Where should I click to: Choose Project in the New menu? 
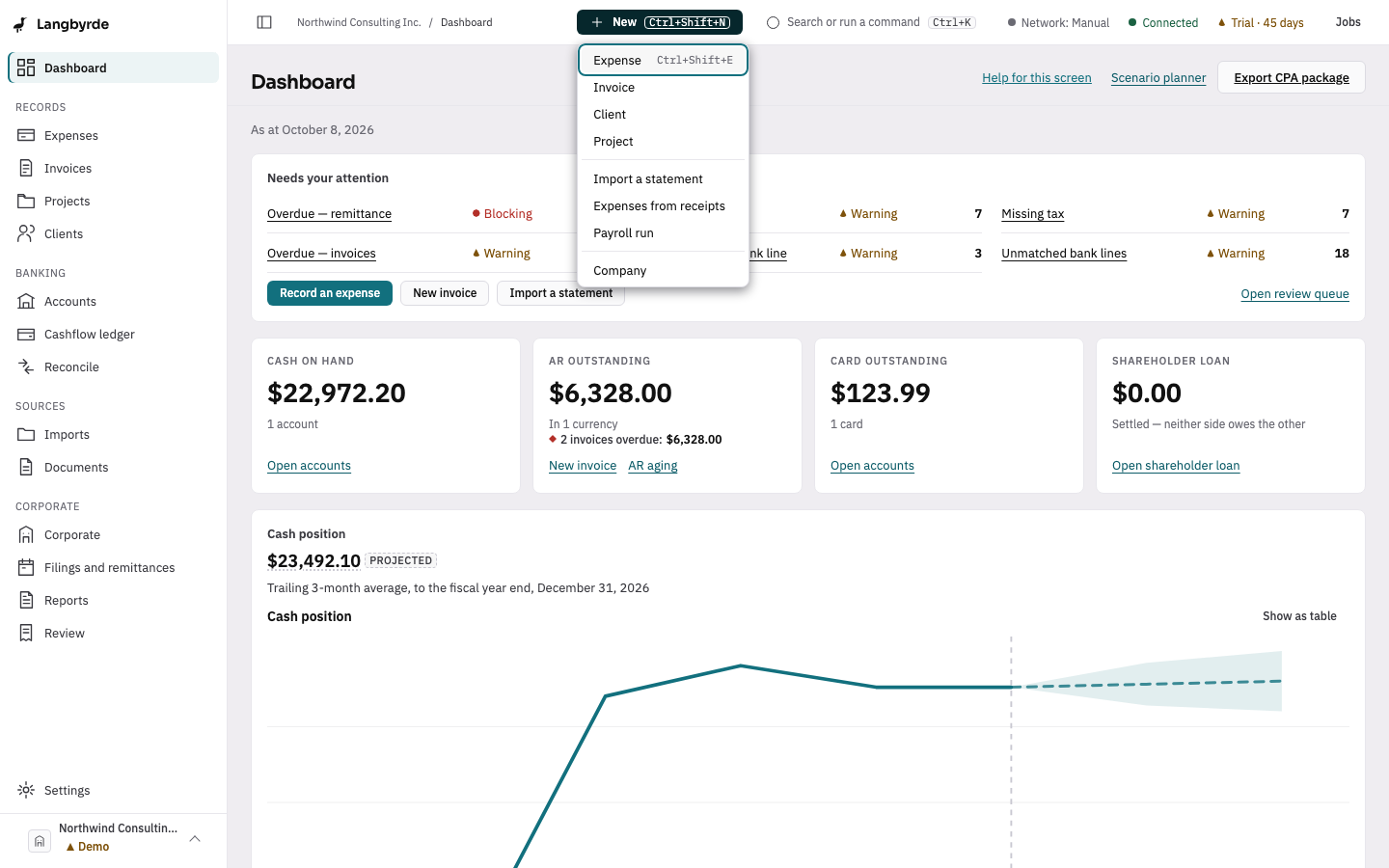(663, 142)
